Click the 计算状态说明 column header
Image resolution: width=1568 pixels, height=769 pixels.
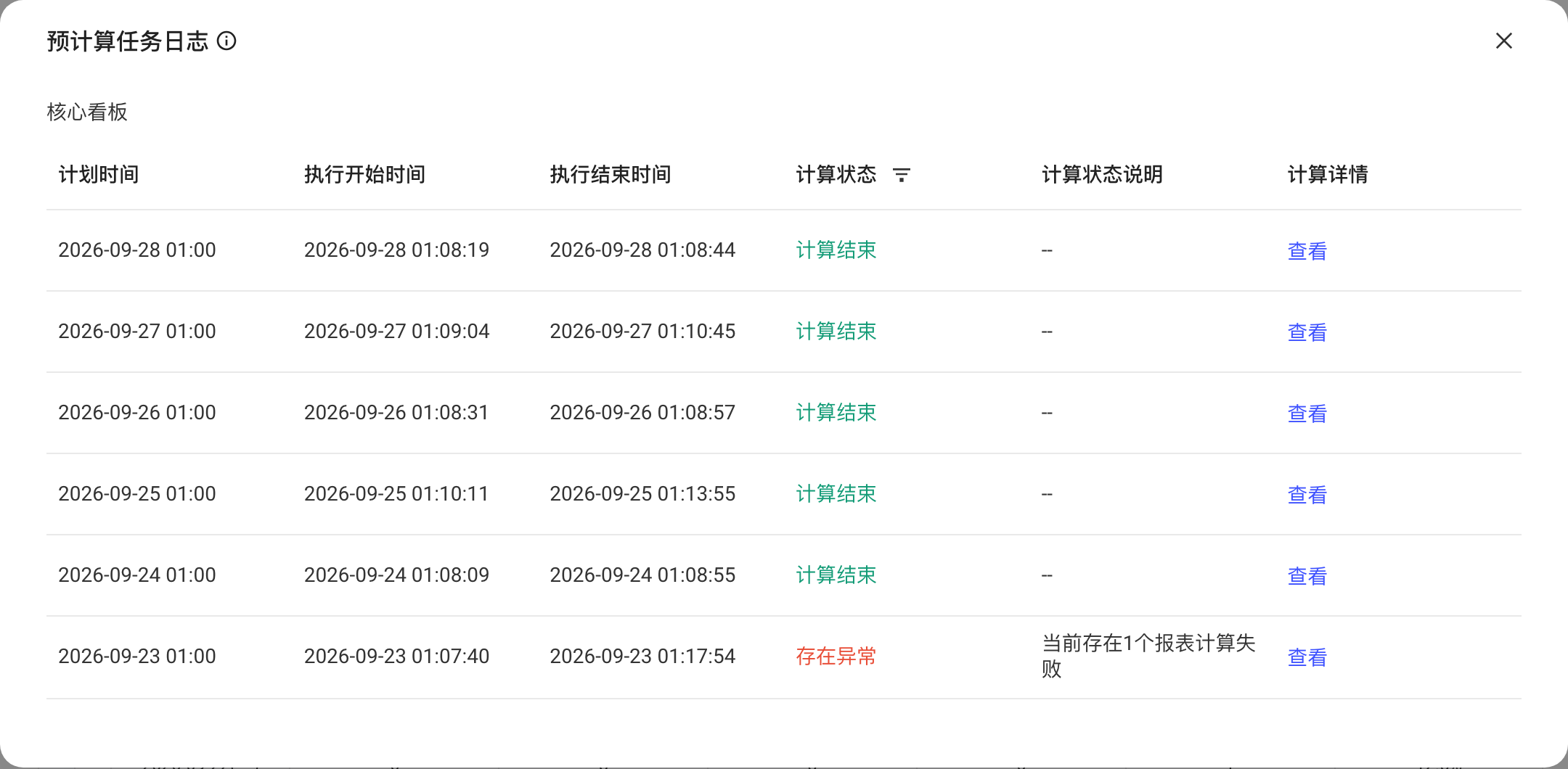pyautogui.click(x=1102, y=174)
